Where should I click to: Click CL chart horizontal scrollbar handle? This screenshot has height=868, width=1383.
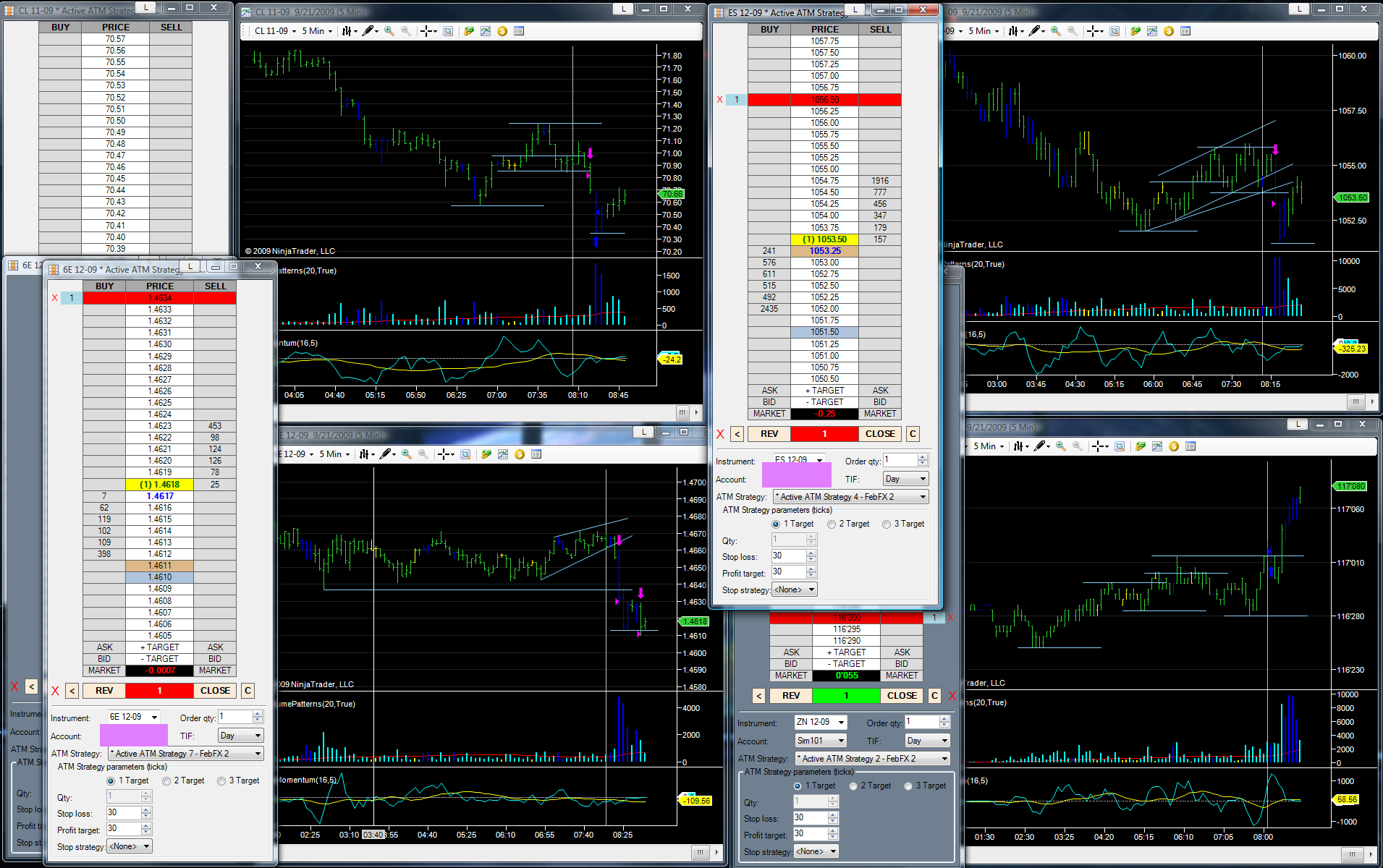682,412
